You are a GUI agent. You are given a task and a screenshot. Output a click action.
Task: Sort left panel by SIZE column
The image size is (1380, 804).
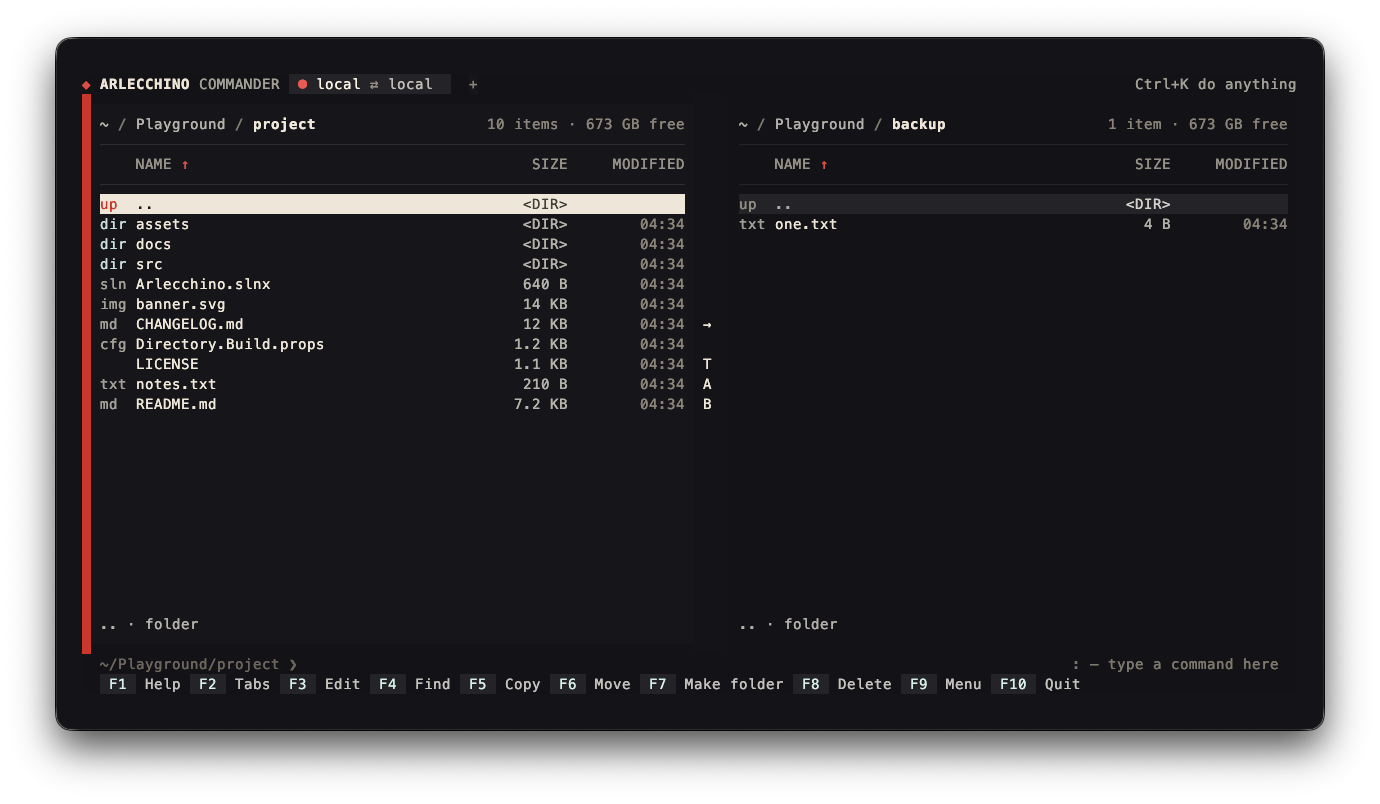click(x=549, y=164)
